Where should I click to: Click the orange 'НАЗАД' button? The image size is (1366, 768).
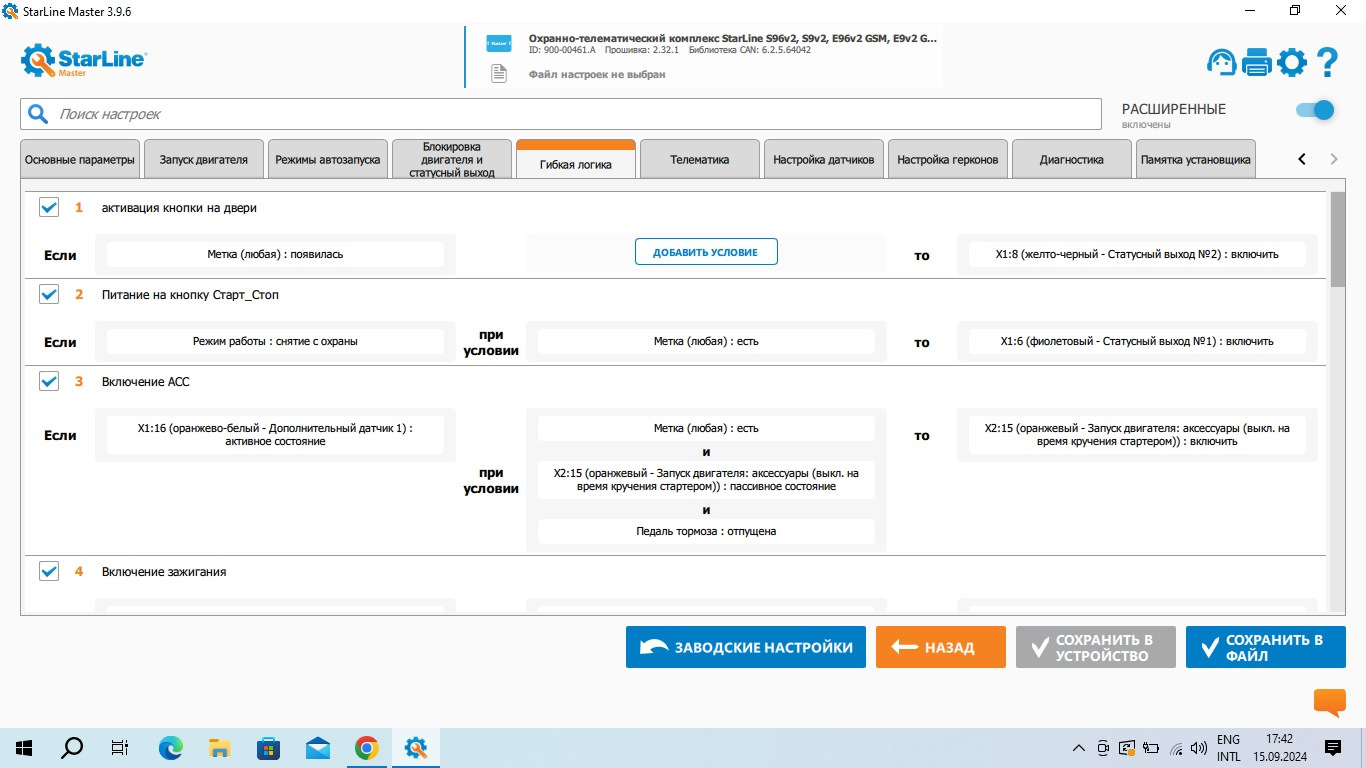click(x=941, y=647)
